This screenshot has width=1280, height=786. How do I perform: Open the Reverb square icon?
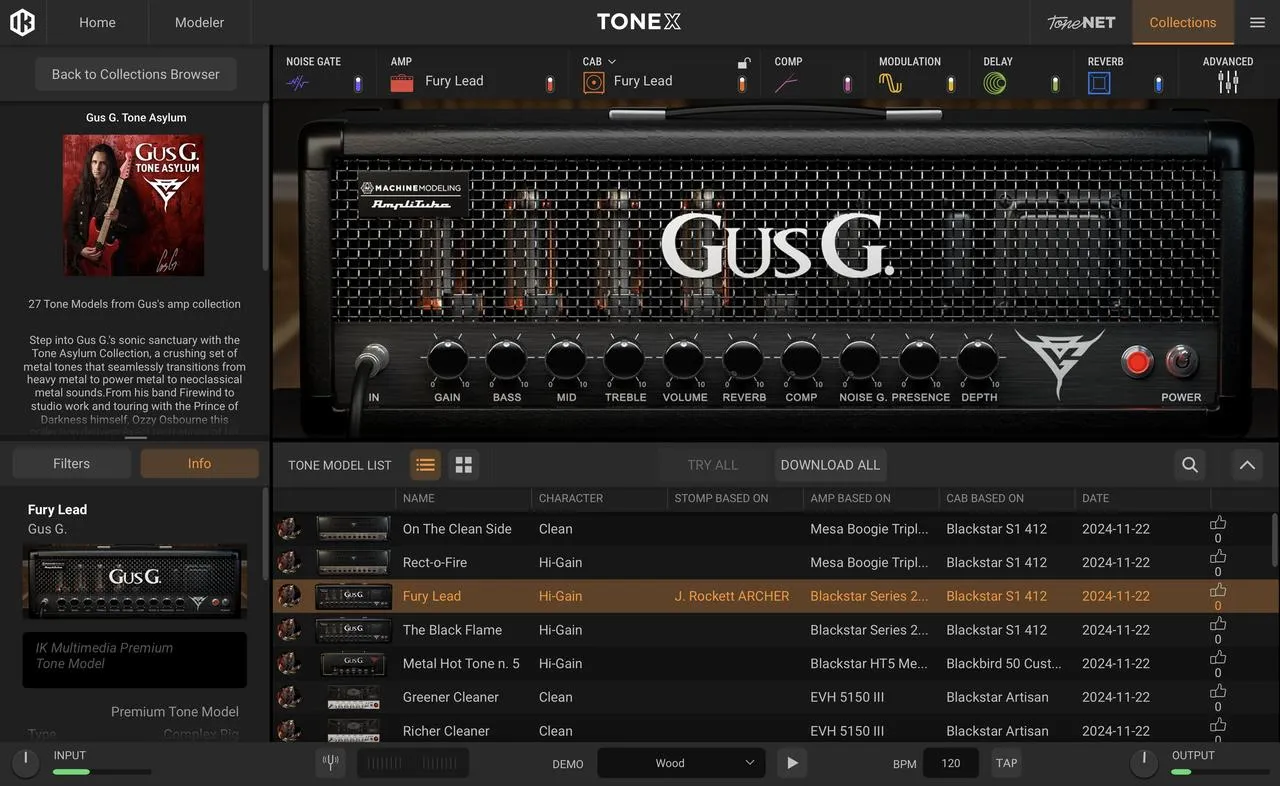pos(1099,83)
